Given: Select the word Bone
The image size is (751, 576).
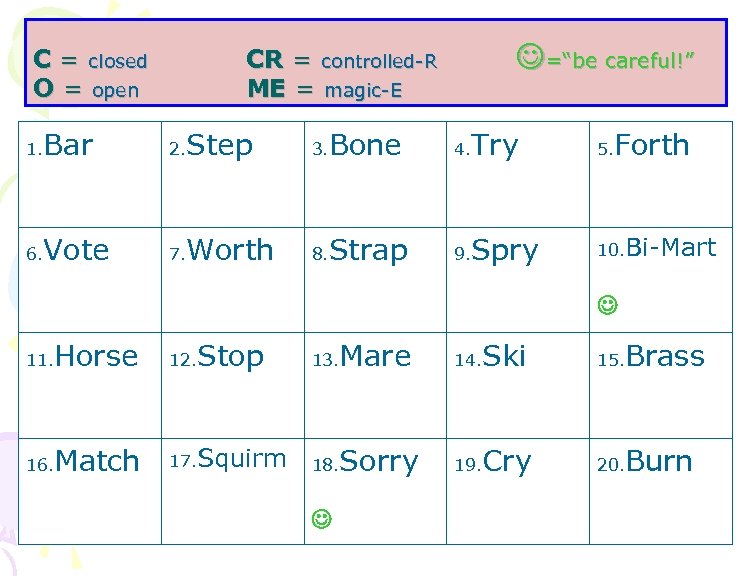Looking at the screenshot, I should pos(365,146).
